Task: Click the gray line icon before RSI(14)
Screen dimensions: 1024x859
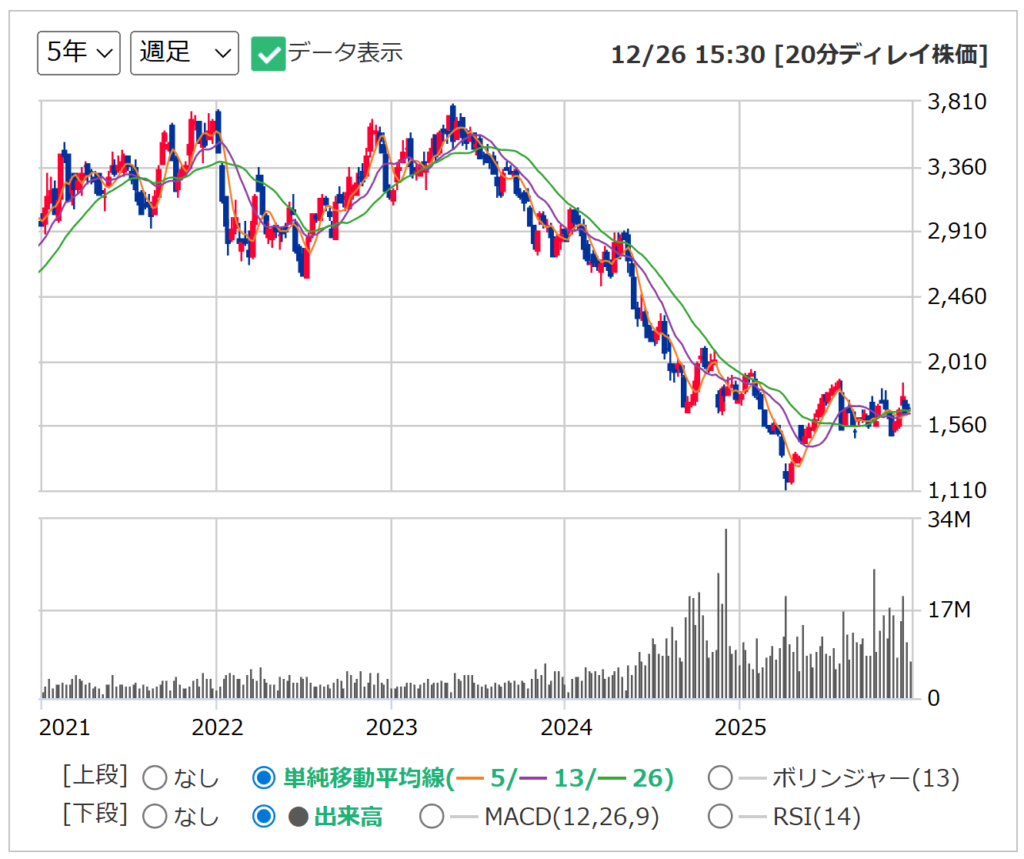Action: click(752, 817)
